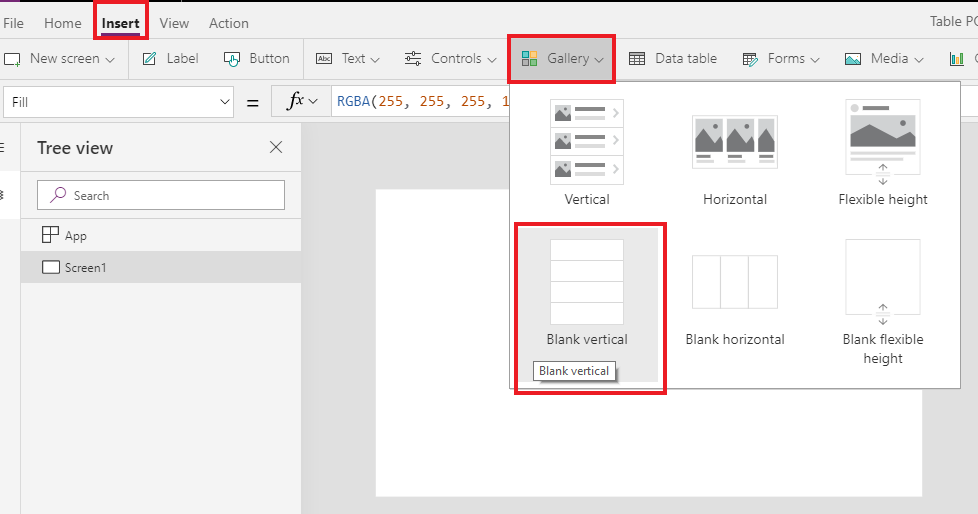Insert a Data table
Viewport: 978px width, 514px height.
pyautogui.click(x=673, y=59)
